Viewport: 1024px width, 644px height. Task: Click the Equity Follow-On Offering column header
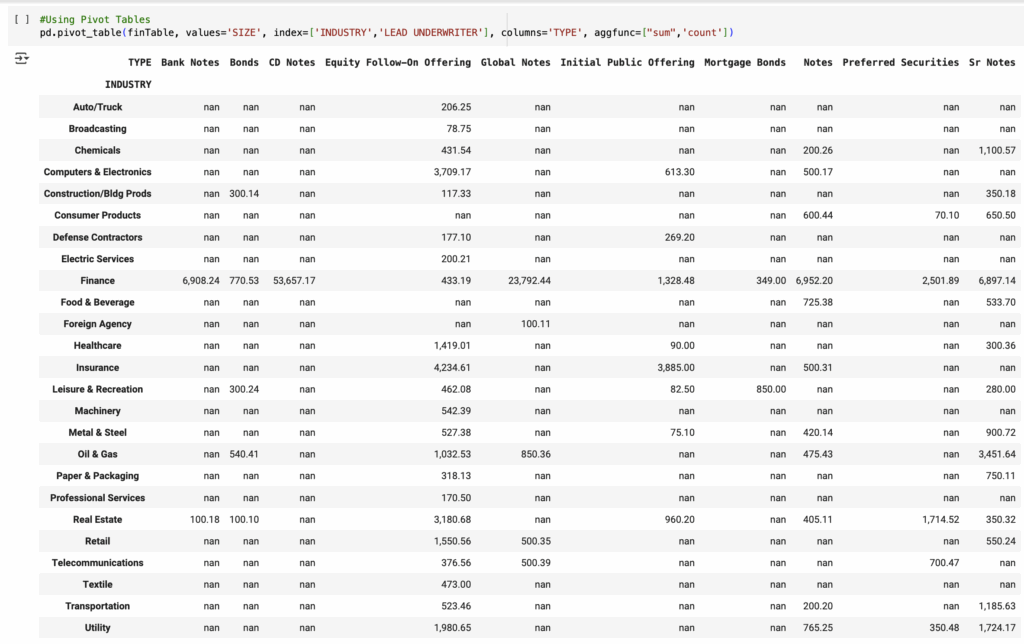click(x=397, y=62)
